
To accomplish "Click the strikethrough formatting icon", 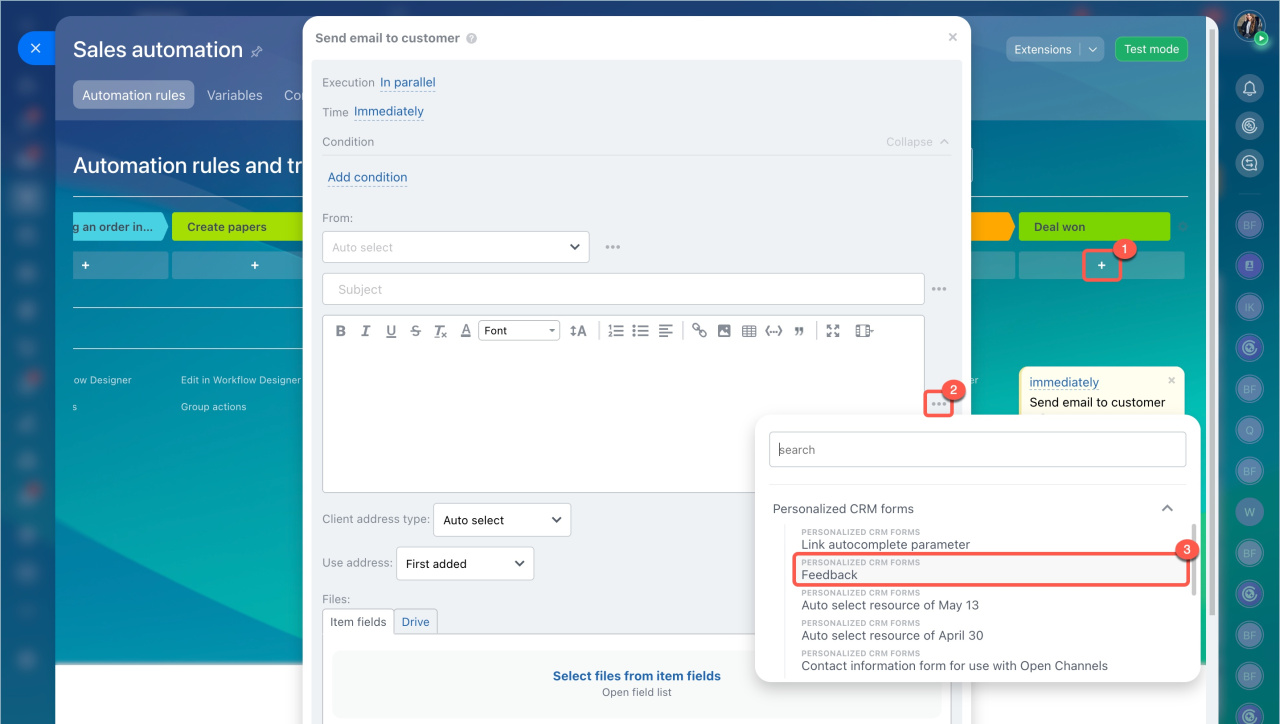I will coord(415,331).
